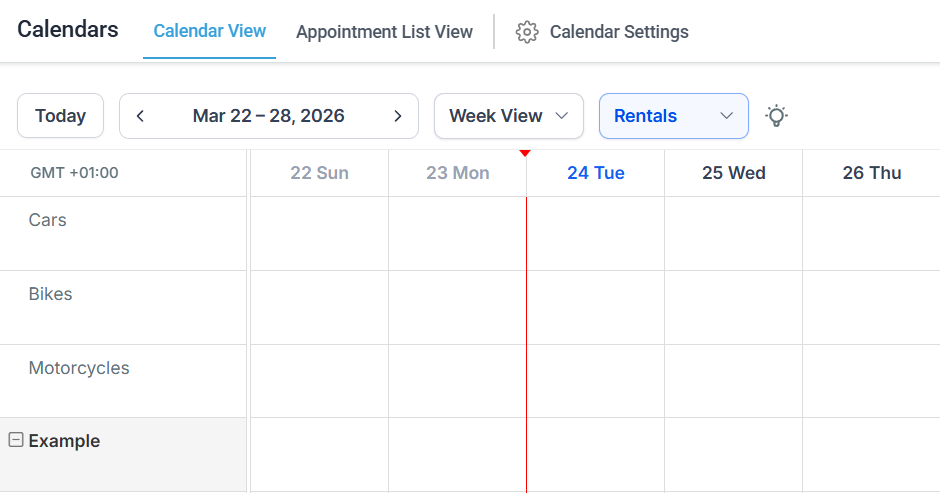
Task: Click the red current-time marker triangle
Action: [x=525, y=153]
